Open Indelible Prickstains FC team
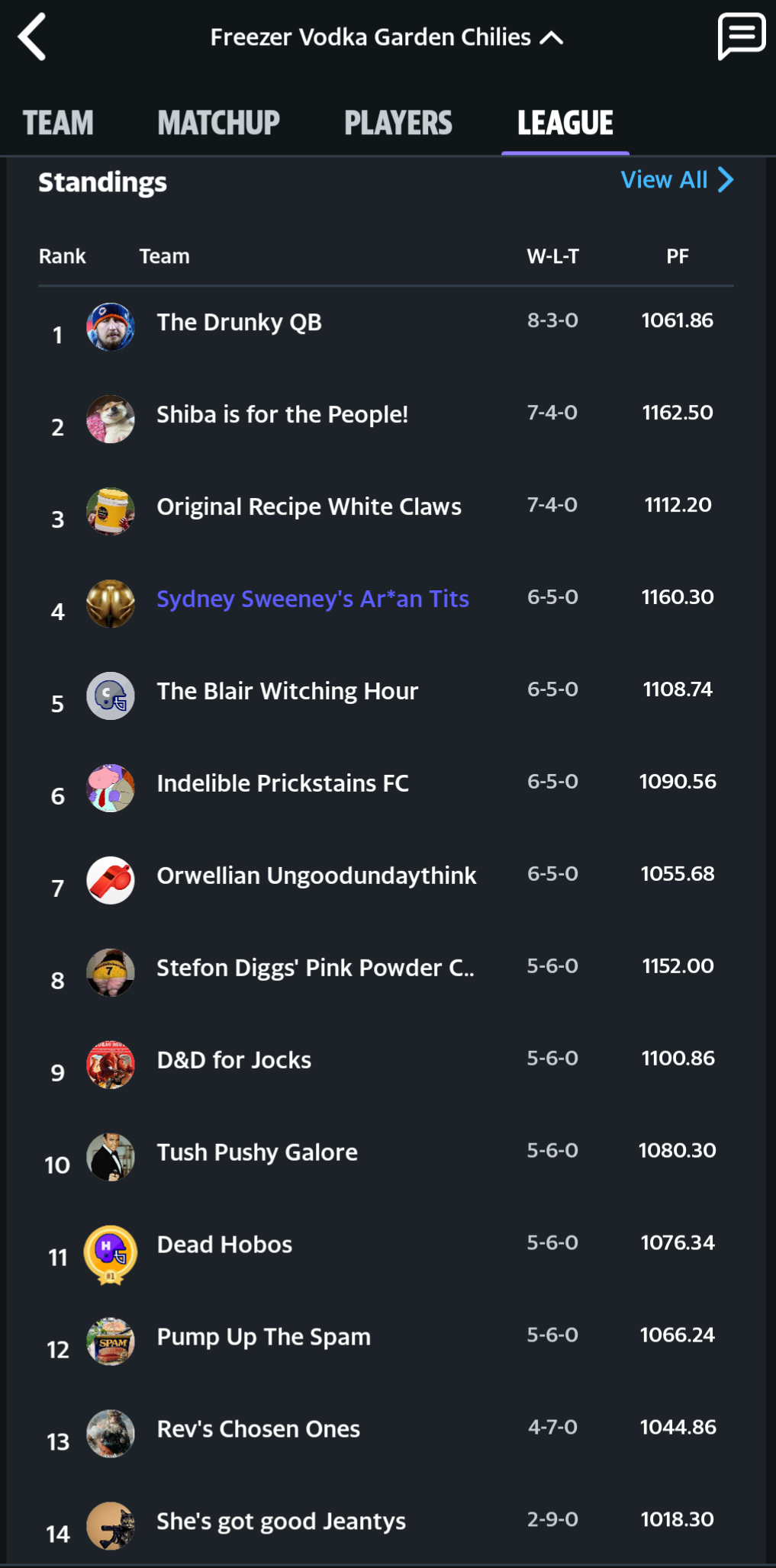Viewport: 776px width, 1568px height. tap(282, 783)
